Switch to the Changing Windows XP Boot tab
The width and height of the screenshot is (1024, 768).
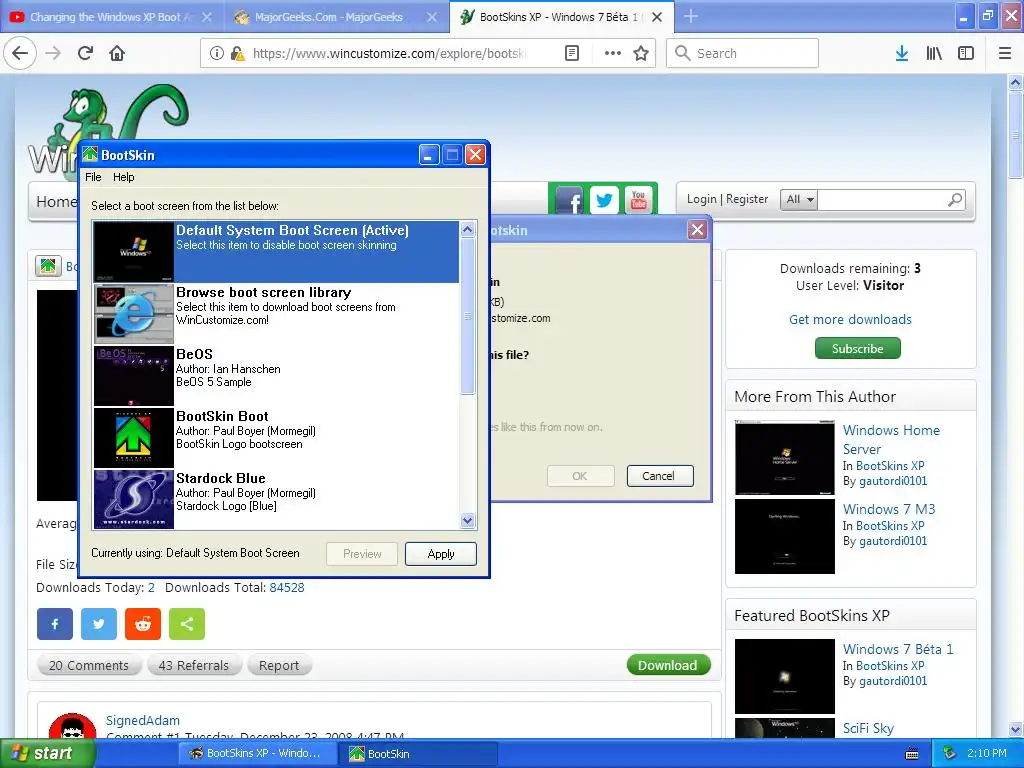pos(111,17)
